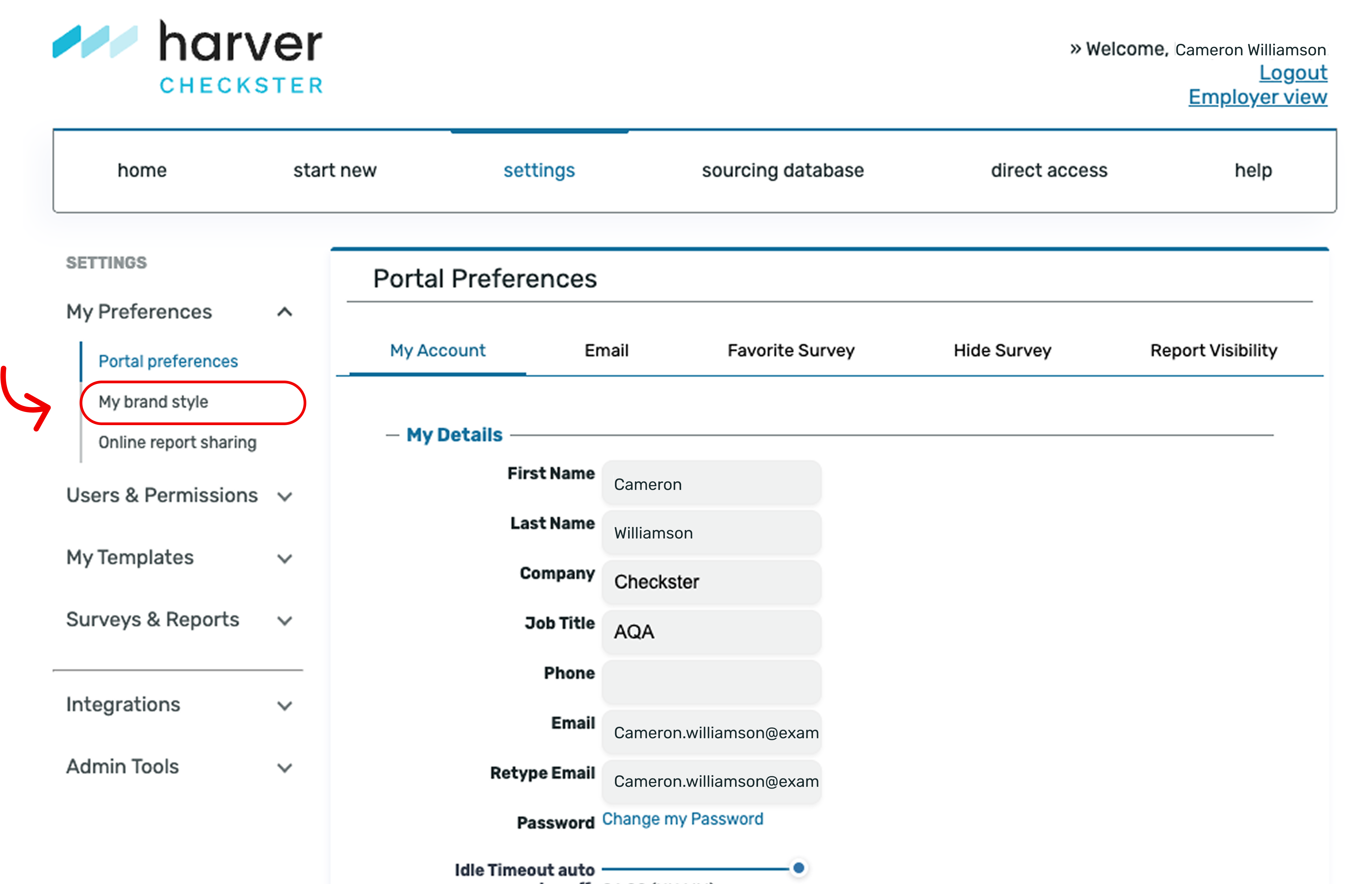Expand the Integrations section
Viewport: 1372px width, 884px height.
(285, 706)
